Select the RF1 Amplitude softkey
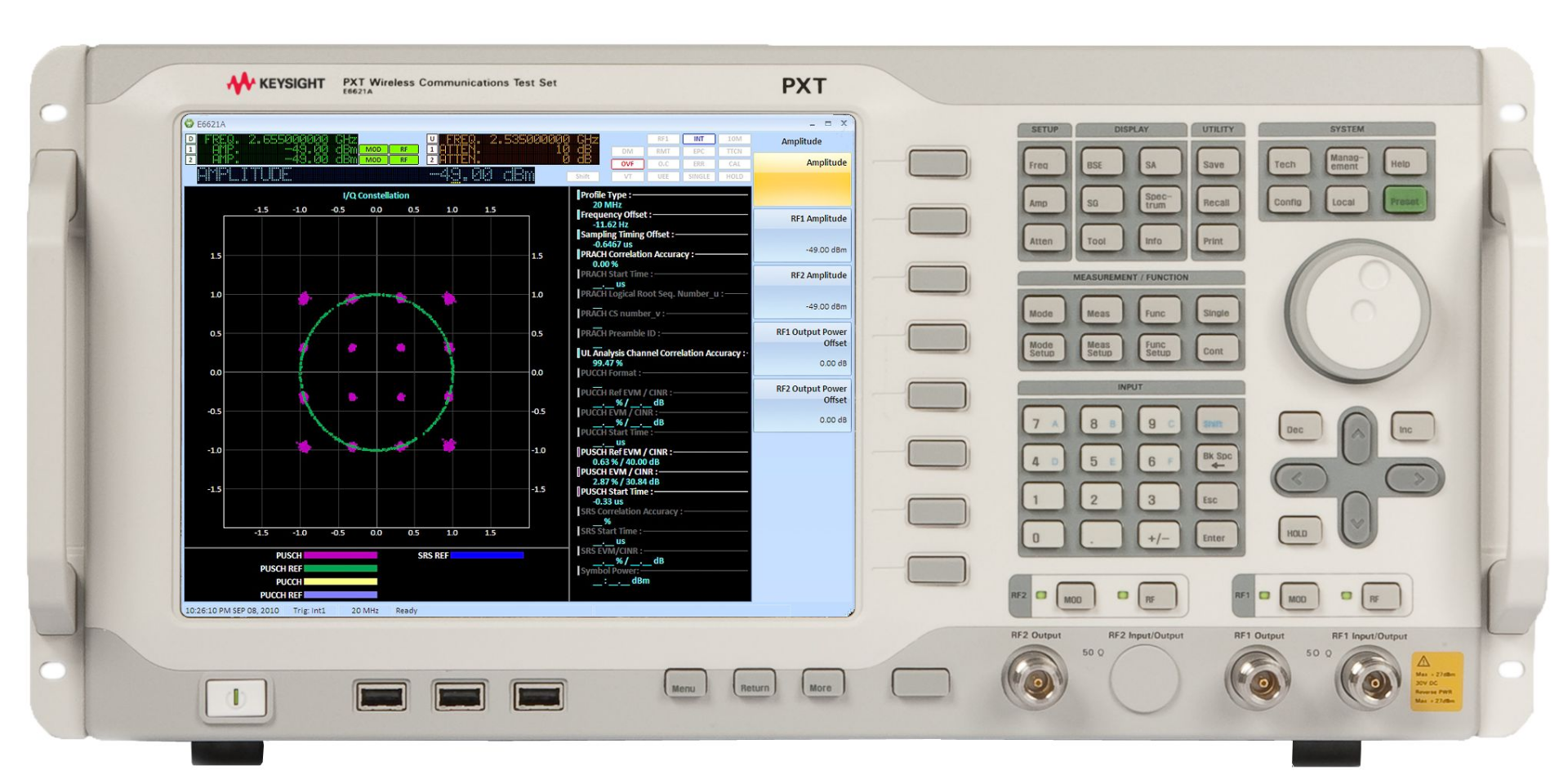This screenshot has width=1568, height=784. [x=802, y=235]
